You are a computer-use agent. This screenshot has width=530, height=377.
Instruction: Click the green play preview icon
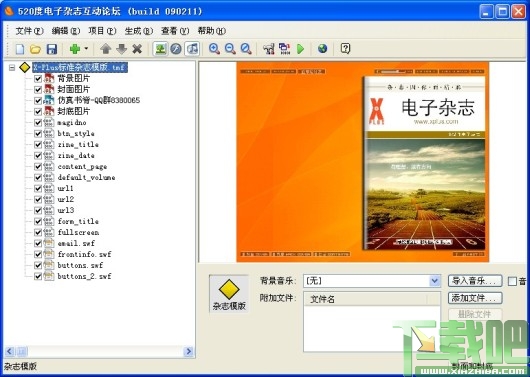[300, 49]
